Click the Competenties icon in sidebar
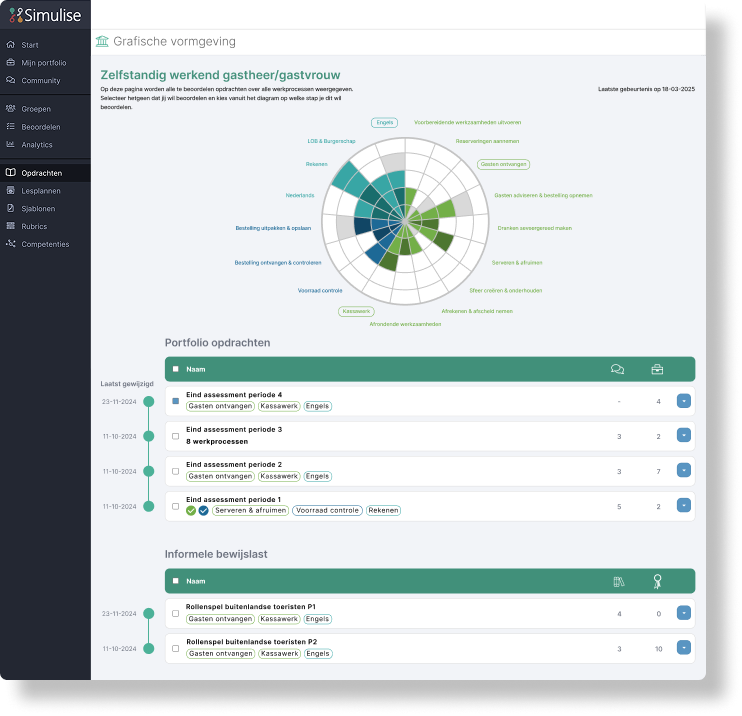 tap(11, 244)
